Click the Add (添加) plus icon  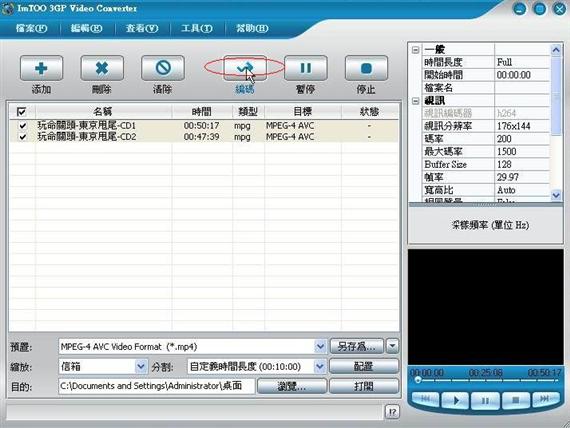coord(41,68)
